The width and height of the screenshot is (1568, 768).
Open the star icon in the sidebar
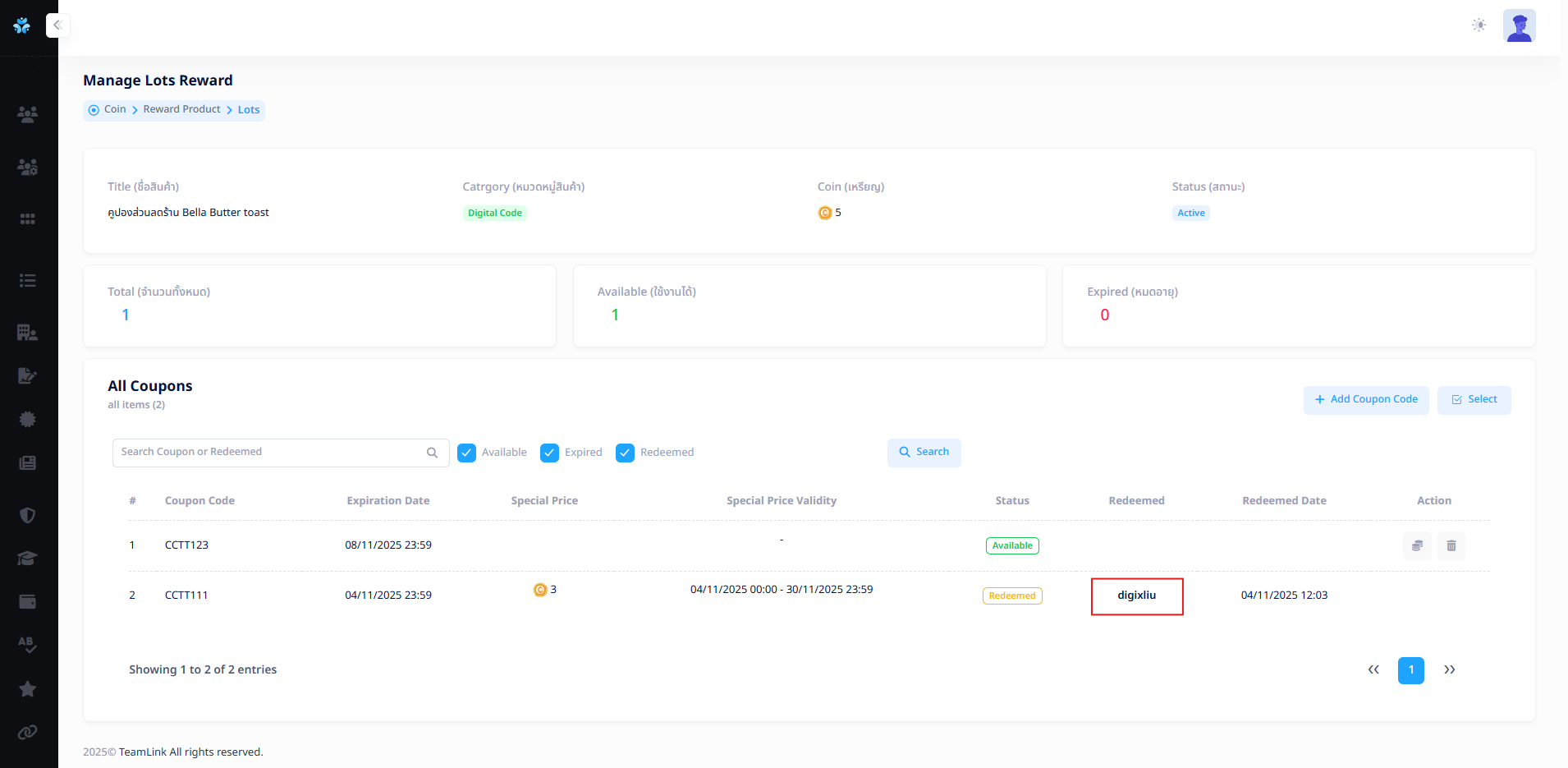click(27, 689)
